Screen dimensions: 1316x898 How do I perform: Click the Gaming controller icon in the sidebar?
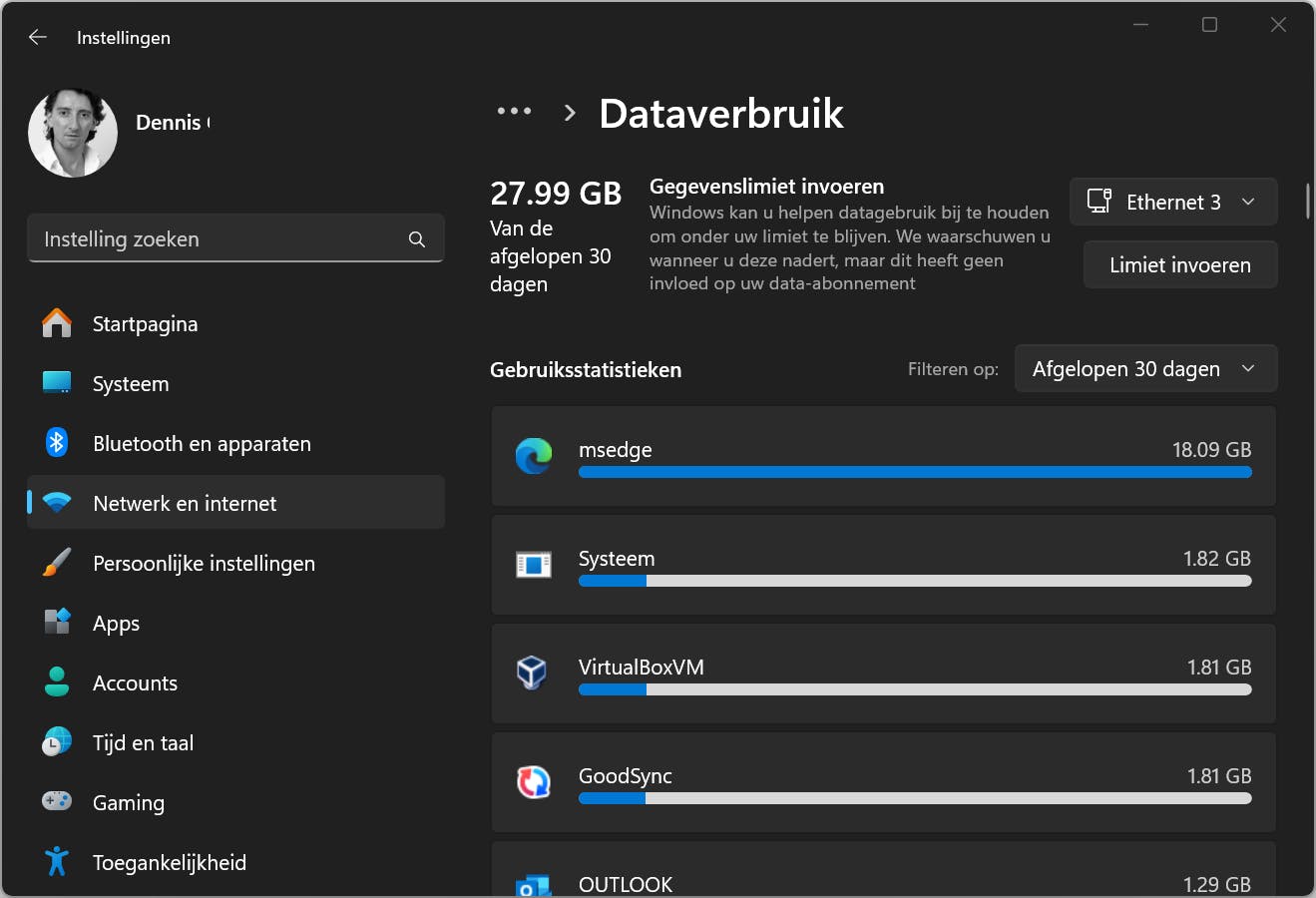[x=56, y=801]
